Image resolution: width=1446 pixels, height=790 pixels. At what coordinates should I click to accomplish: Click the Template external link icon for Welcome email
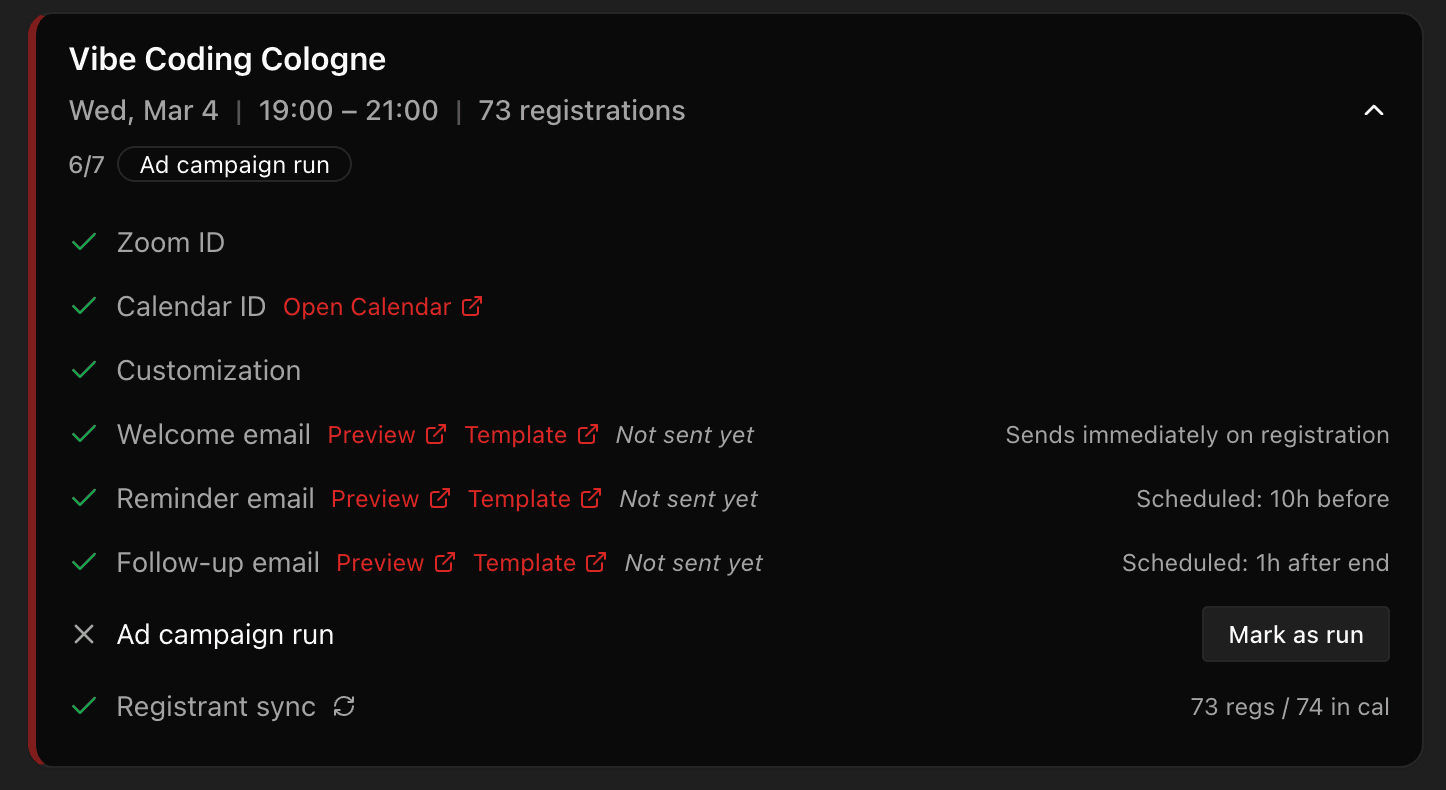pos(590,433)
